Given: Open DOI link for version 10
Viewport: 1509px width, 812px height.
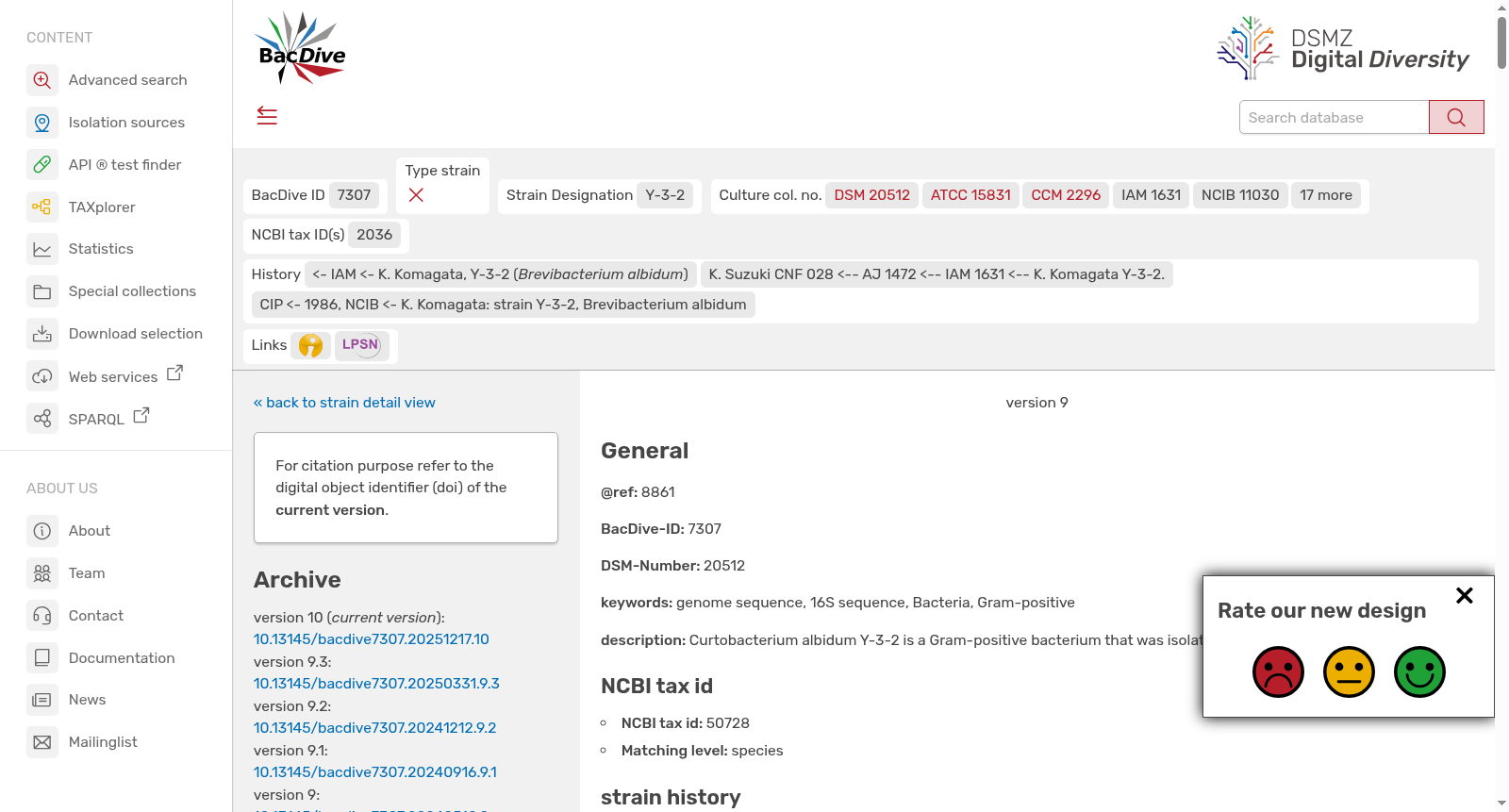Looking at the screenshot, I should pyautogui.click(x=372, y=639).
